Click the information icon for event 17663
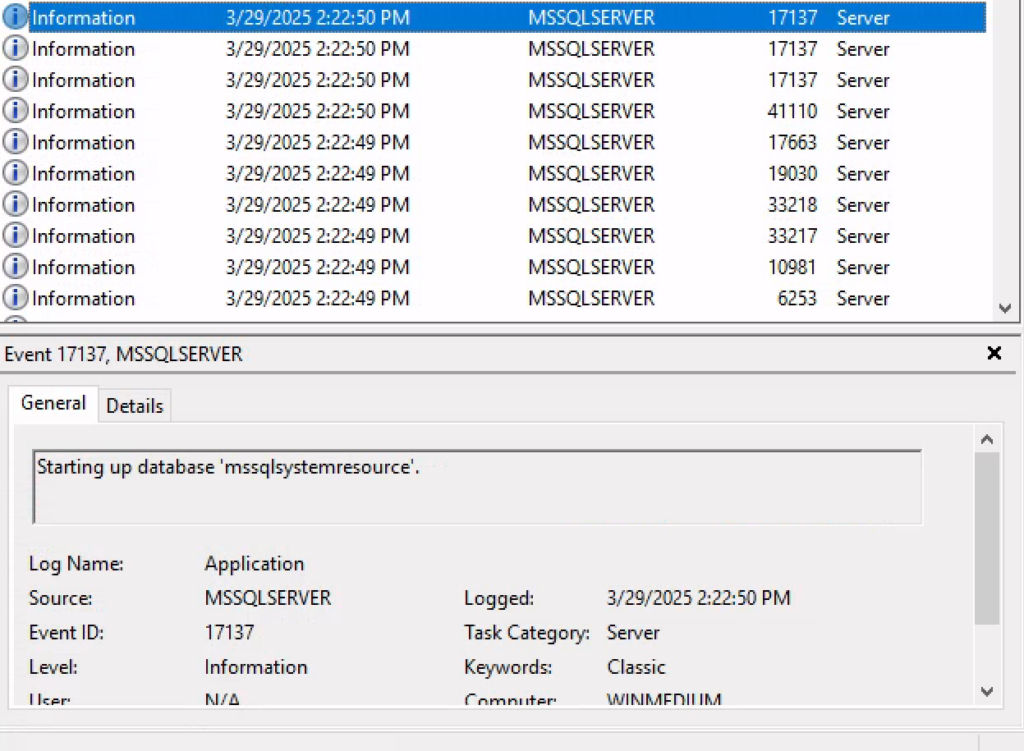The image size is (1024, 751). click(x=15, y=142)
